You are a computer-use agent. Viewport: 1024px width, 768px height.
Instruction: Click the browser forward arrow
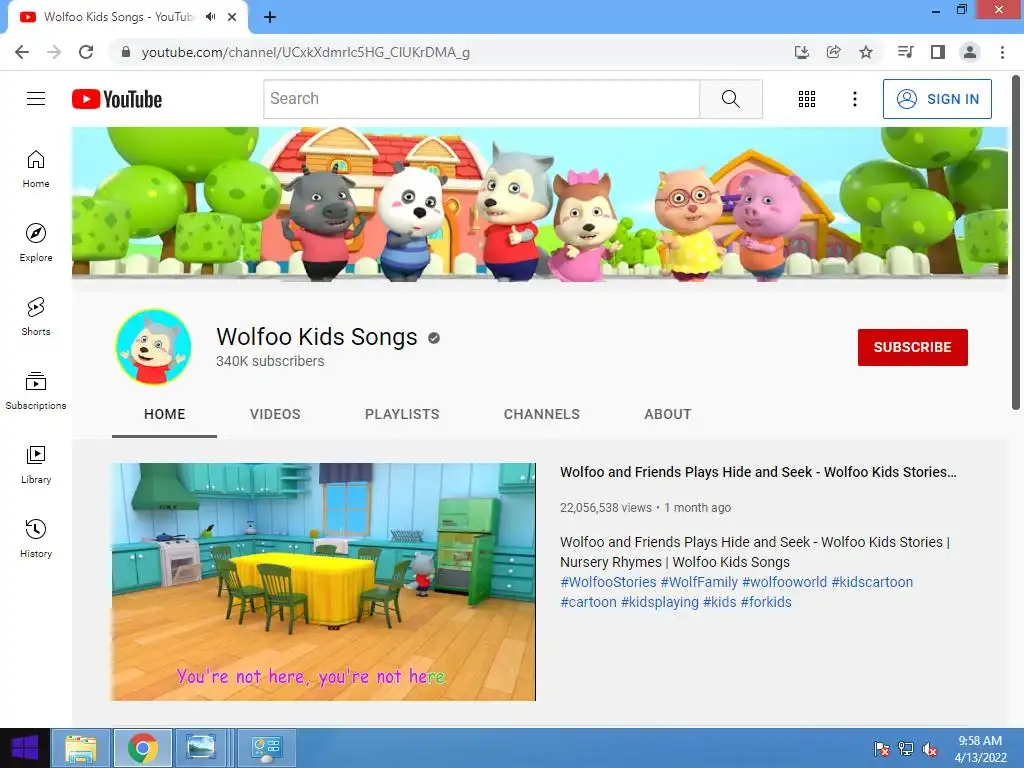(54, 52)
